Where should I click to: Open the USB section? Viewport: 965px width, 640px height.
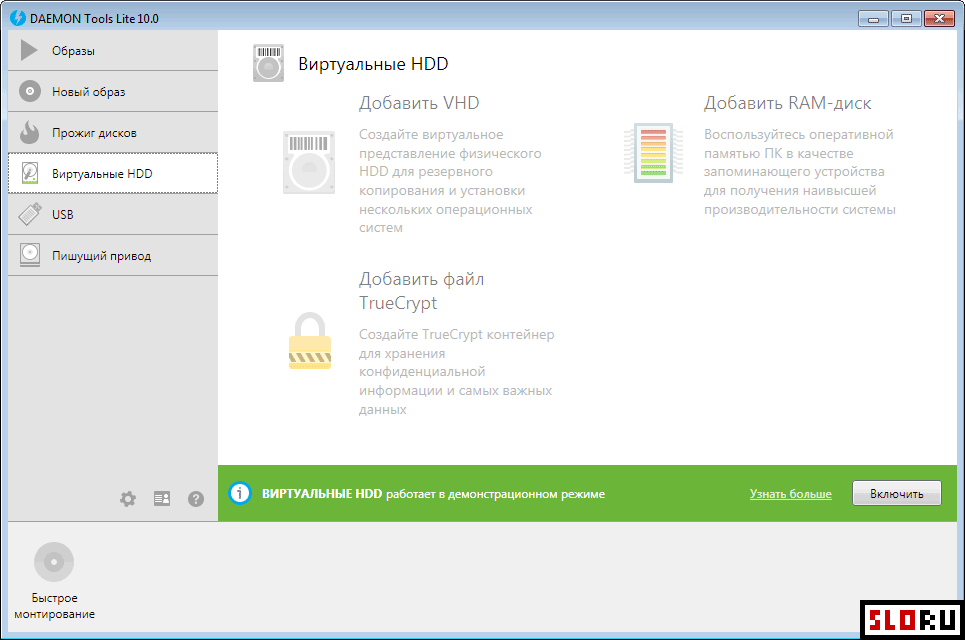(113, 214)
